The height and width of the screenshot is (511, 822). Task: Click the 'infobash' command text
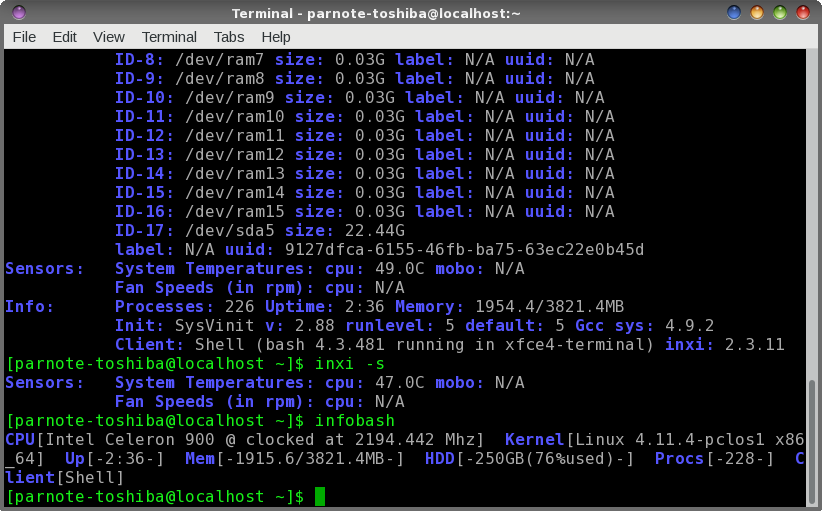[x=354, y=421]
